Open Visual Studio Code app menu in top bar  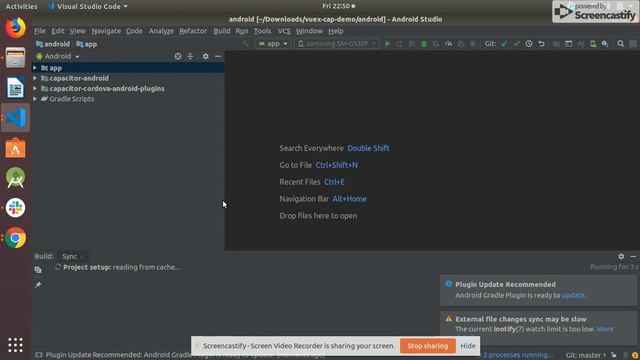tap(88, 7)
